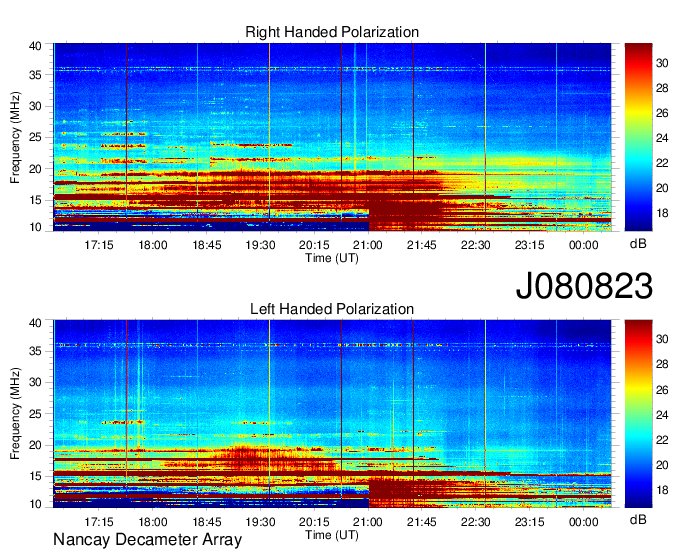This screenshot has height=552, width=680.
Task: Click the 18:00 tick label on bottom plot
Action: pyautogui.click(x=153, y=522)
